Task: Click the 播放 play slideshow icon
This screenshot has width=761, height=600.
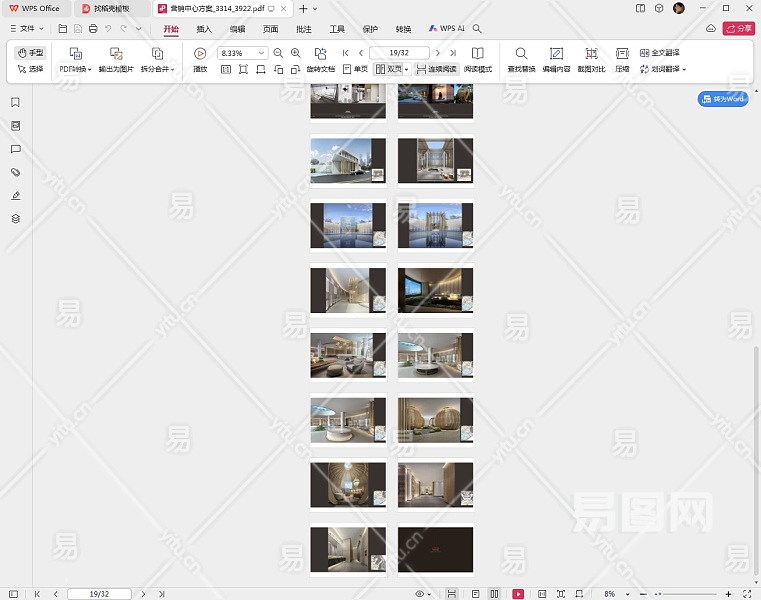Action: (x=200, y=53)
